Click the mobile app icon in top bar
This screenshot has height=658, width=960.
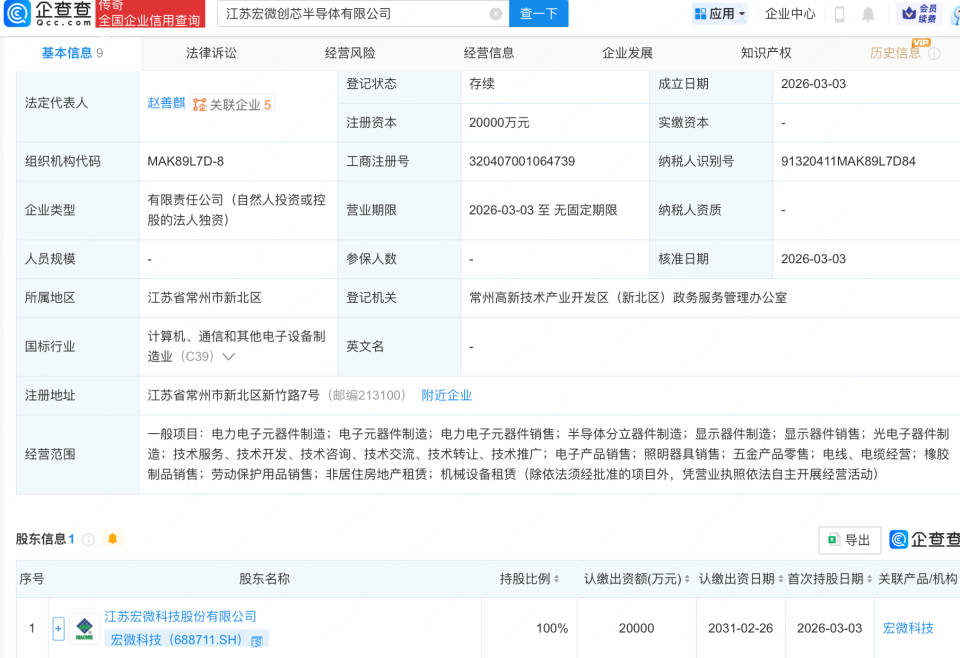pos(839,14)
